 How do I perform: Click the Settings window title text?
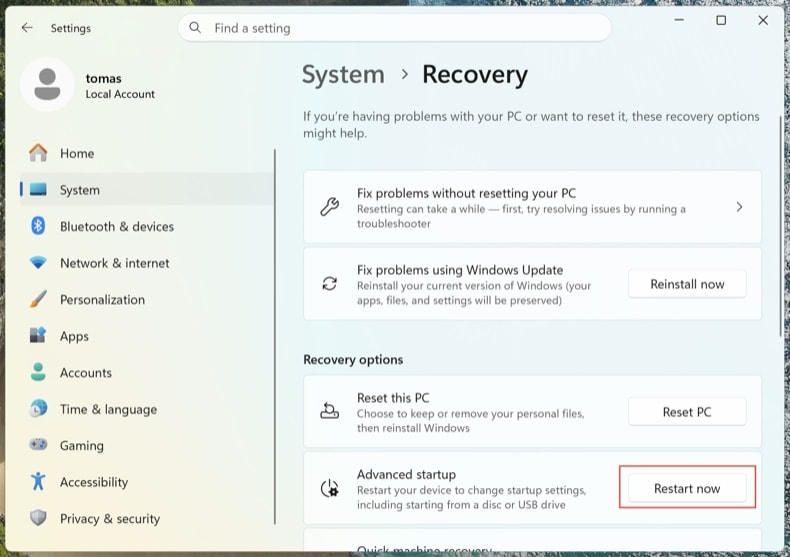tap(71, 28)
